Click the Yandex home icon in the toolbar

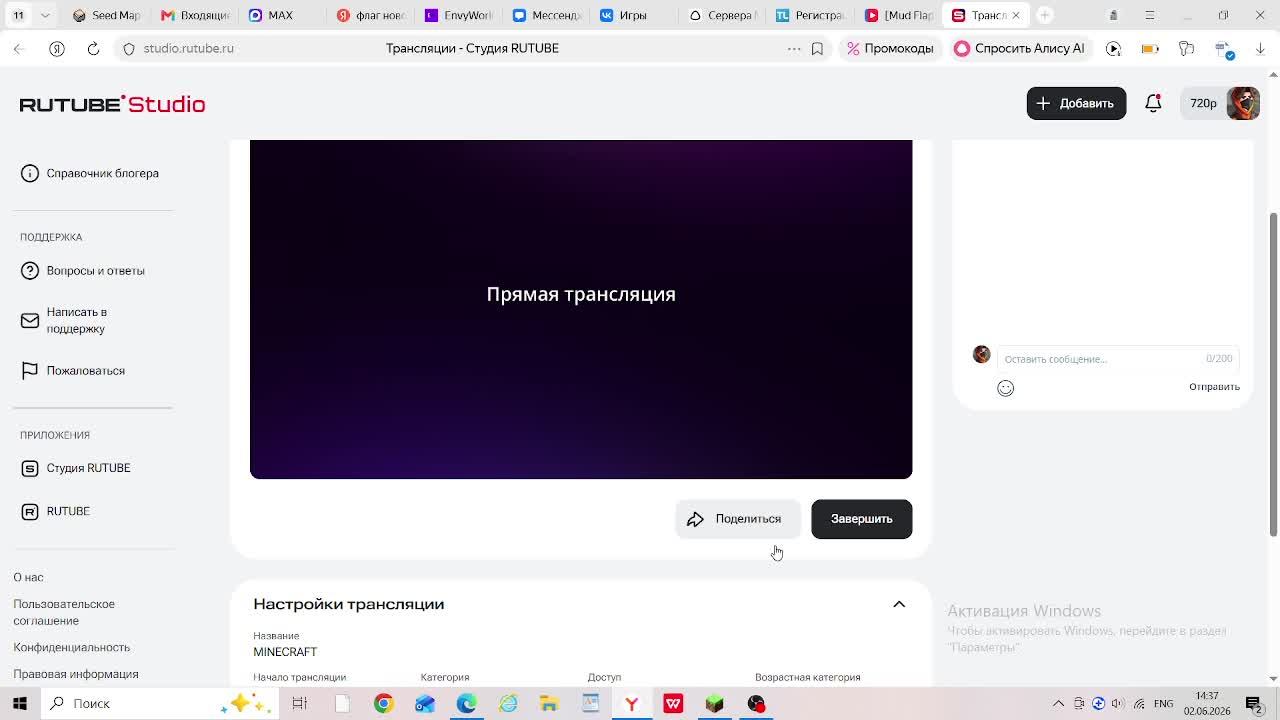click(56, 48)
